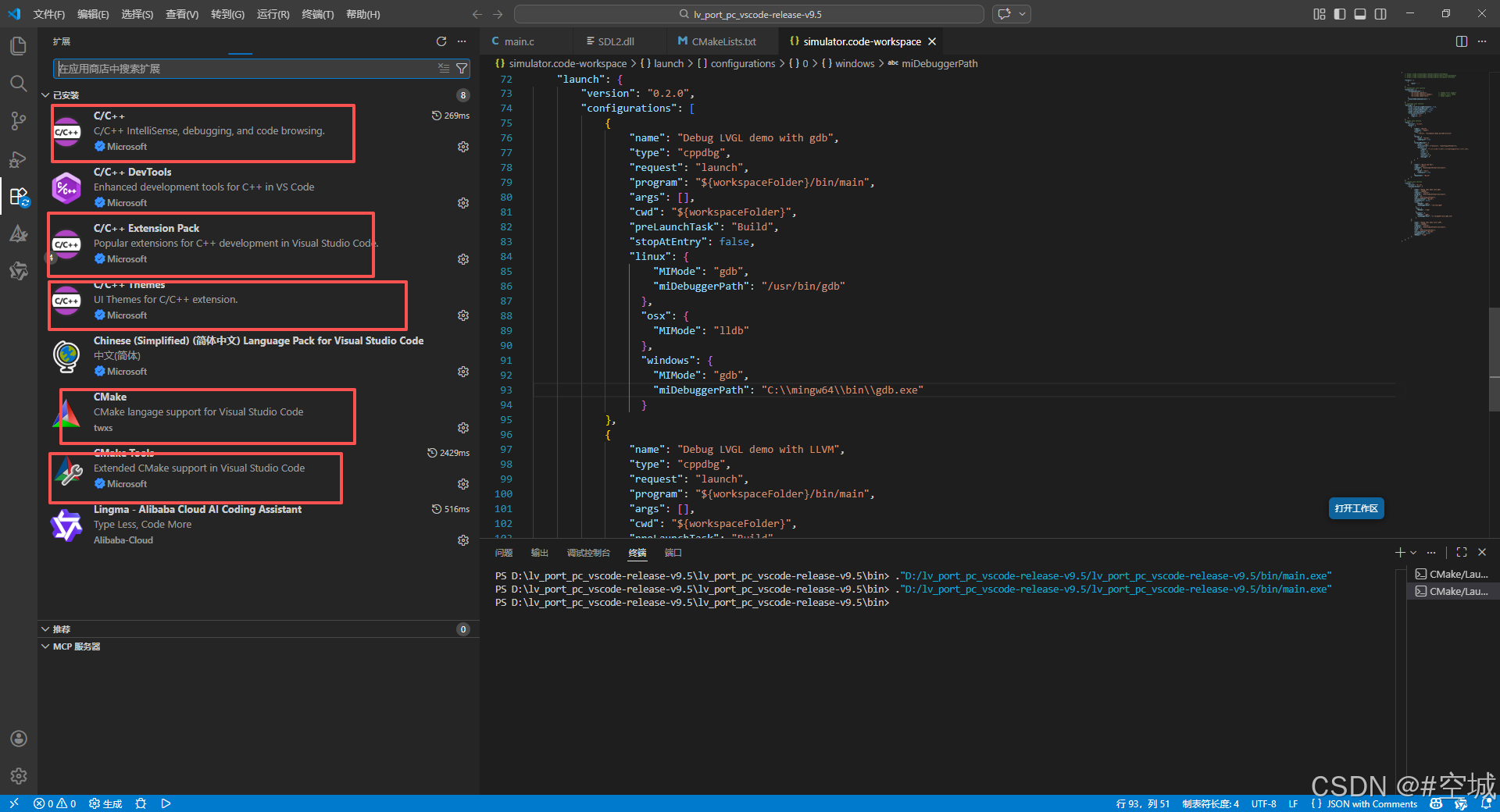
Task: Open terminal panel more actions ellipsis
Action: (x=1431, y=553)
